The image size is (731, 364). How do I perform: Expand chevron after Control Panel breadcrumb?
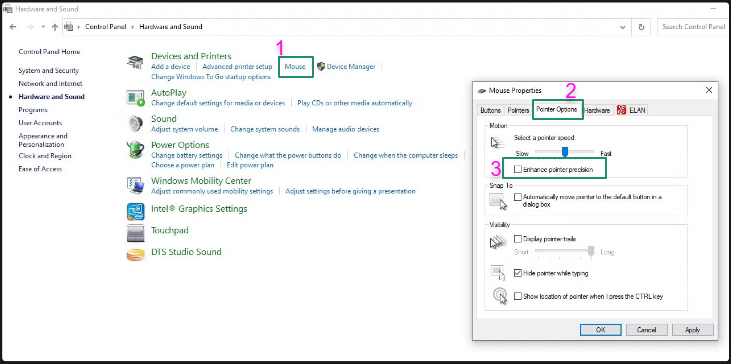pyautogui.click(x=133, y=27)
